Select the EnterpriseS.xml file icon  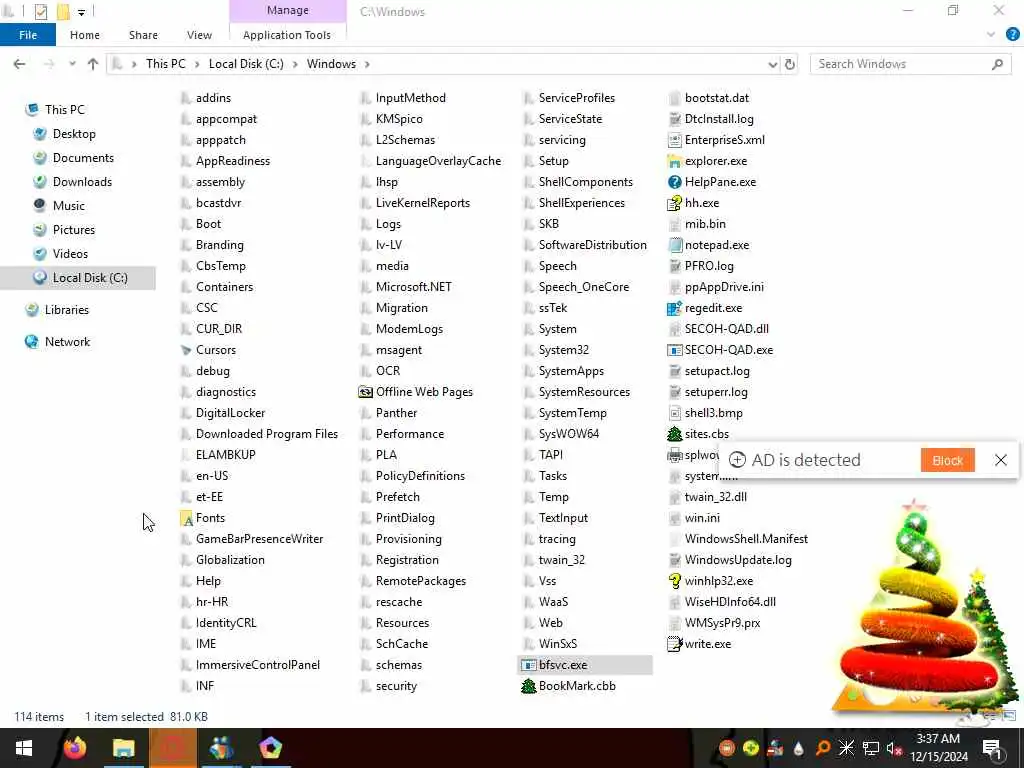coord(675,140)
